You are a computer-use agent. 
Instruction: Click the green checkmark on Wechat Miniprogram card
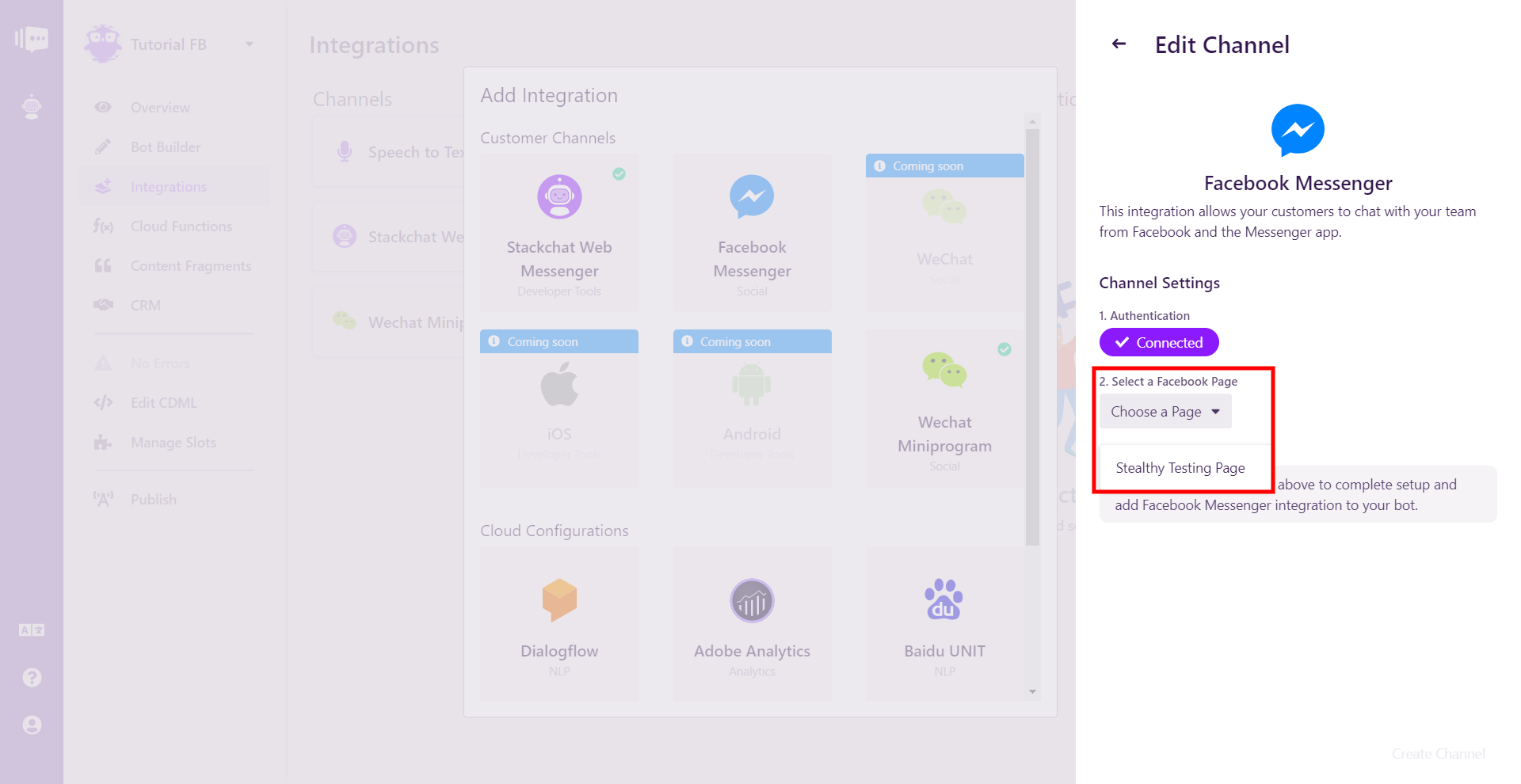tap(1004, 349)
